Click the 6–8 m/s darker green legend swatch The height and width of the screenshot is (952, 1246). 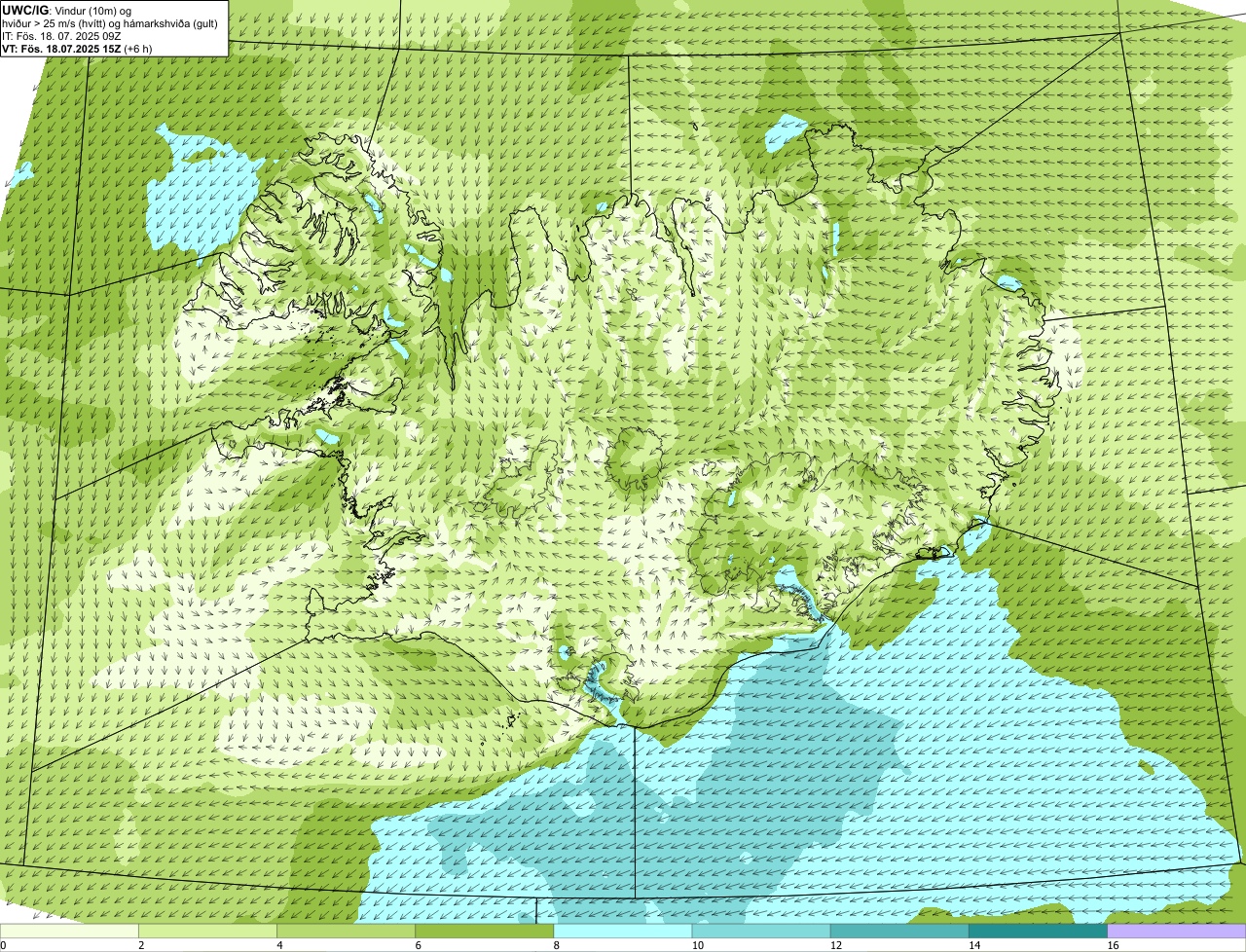click(485, 932)
